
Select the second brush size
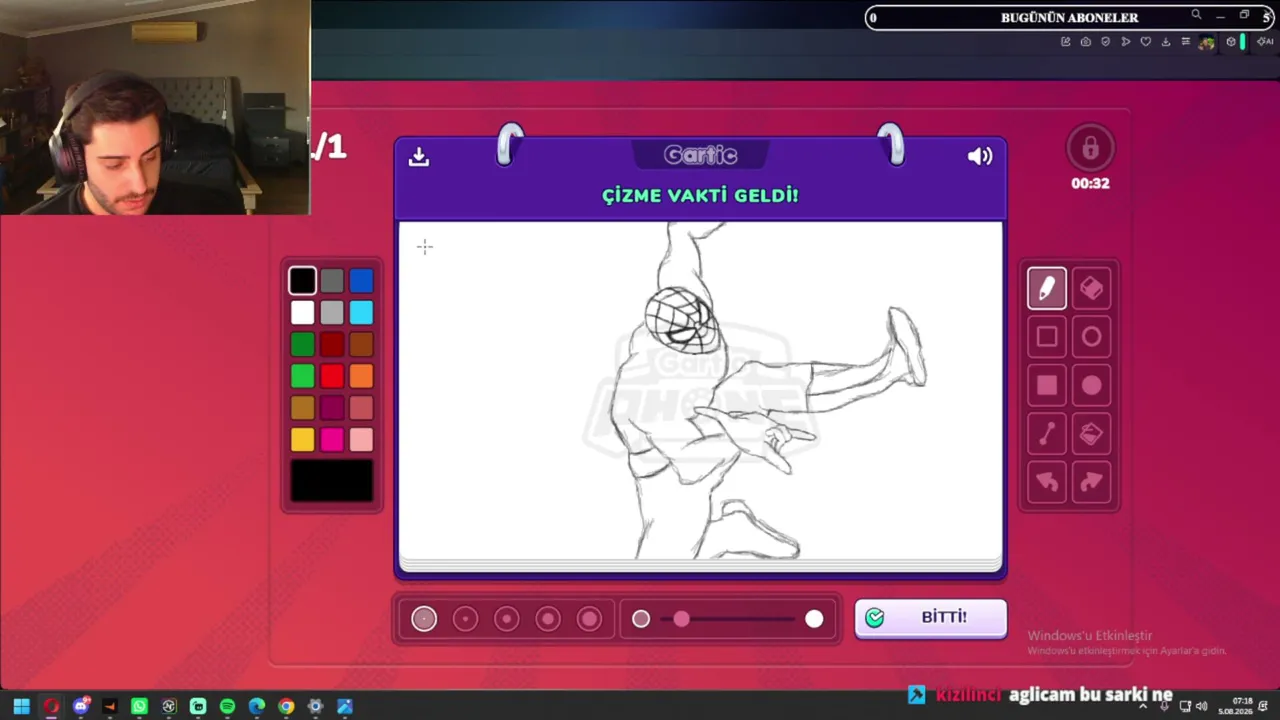[x=465, y=619]
